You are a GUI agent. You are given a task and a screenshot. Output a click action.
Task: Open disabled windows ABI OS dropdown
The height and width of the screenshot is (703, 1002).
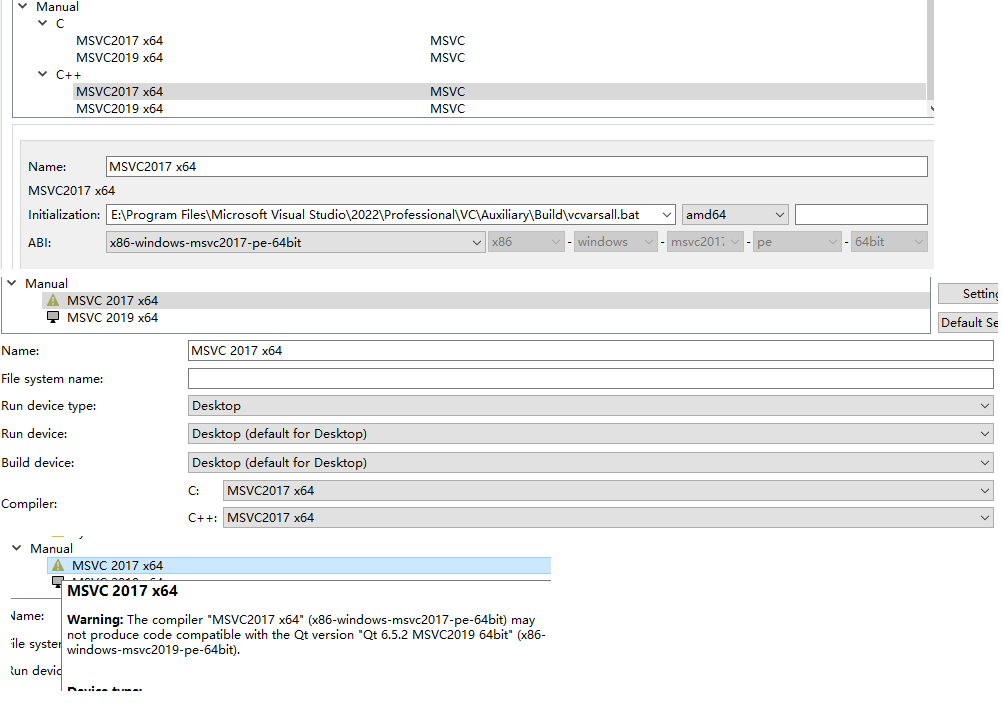pos(615,242)
